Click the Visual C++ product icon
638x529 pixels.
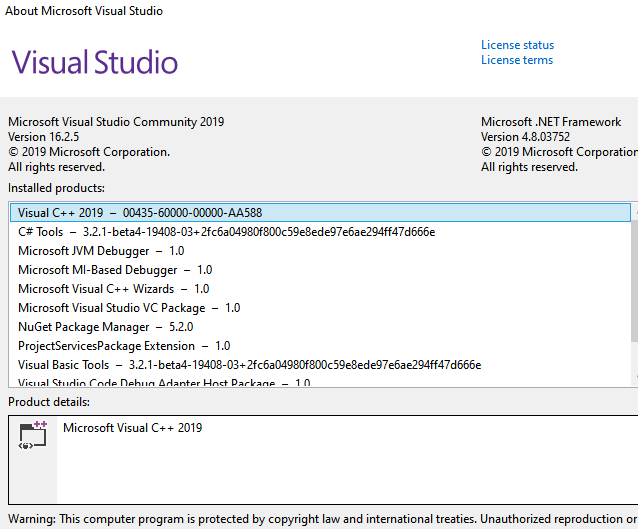click(x=34, y=437)
